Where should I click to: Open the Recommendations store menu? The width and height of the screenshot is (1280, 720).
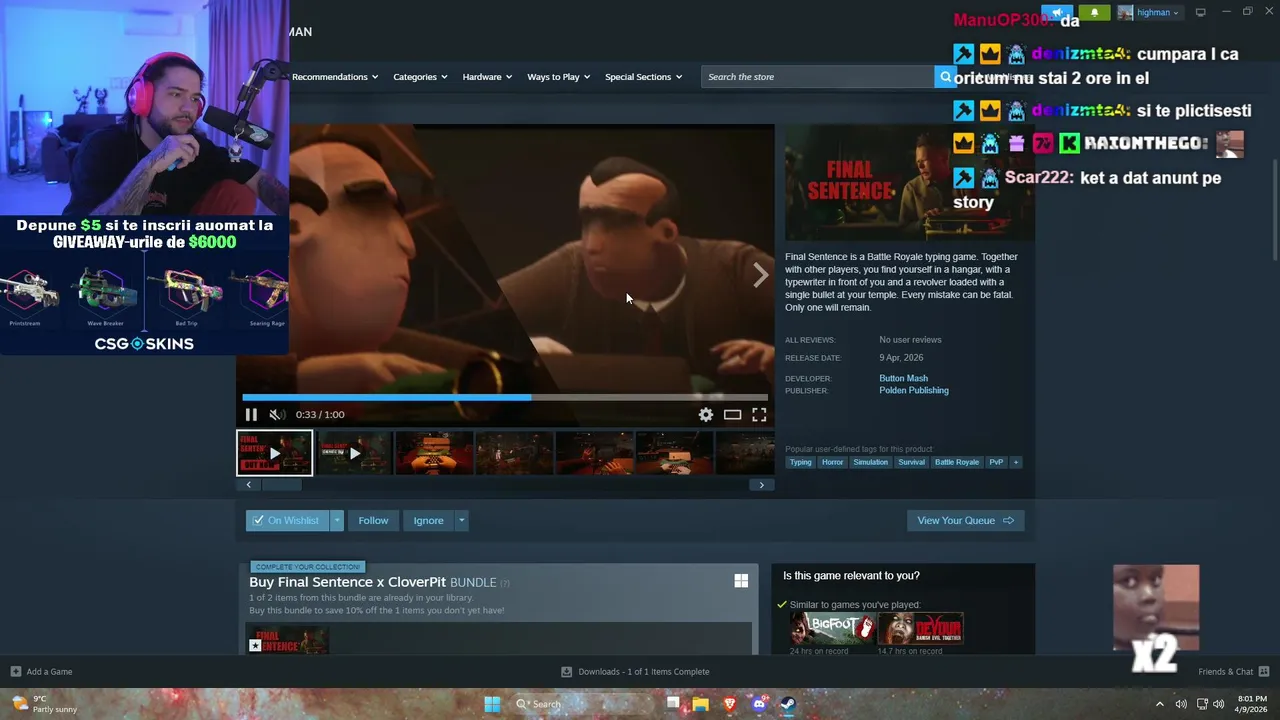point(335,77)
